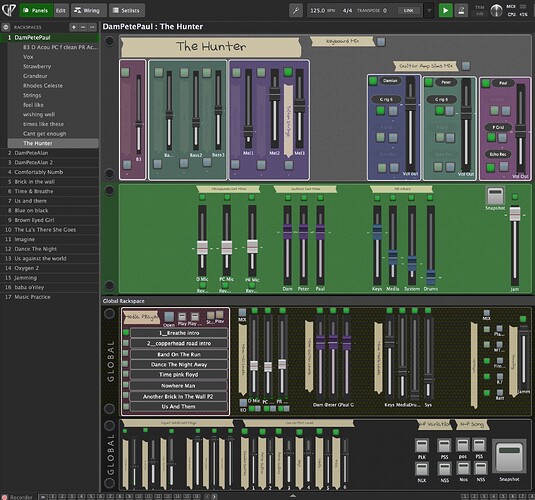Remove rackspace with the minus icon
The height and width of the screenshot is (500, 535).
pos(83,27)
